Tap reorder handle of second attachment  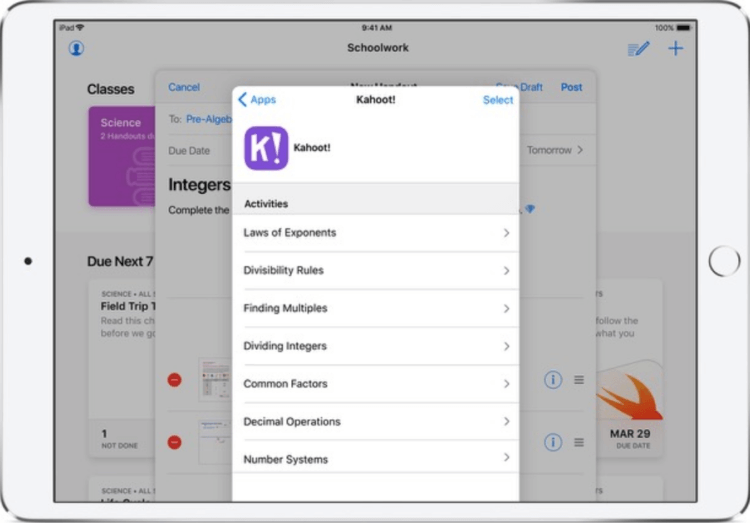point(579,442)
